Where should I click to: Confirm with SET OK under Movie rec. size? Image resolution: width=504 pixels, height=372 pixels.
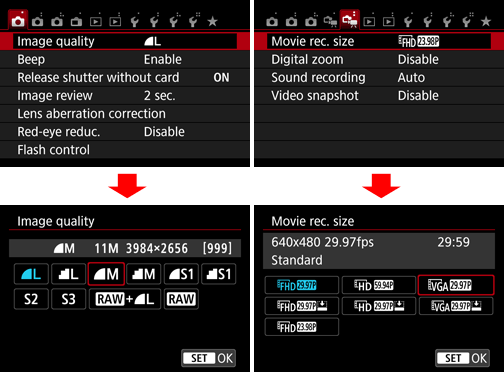463,358
